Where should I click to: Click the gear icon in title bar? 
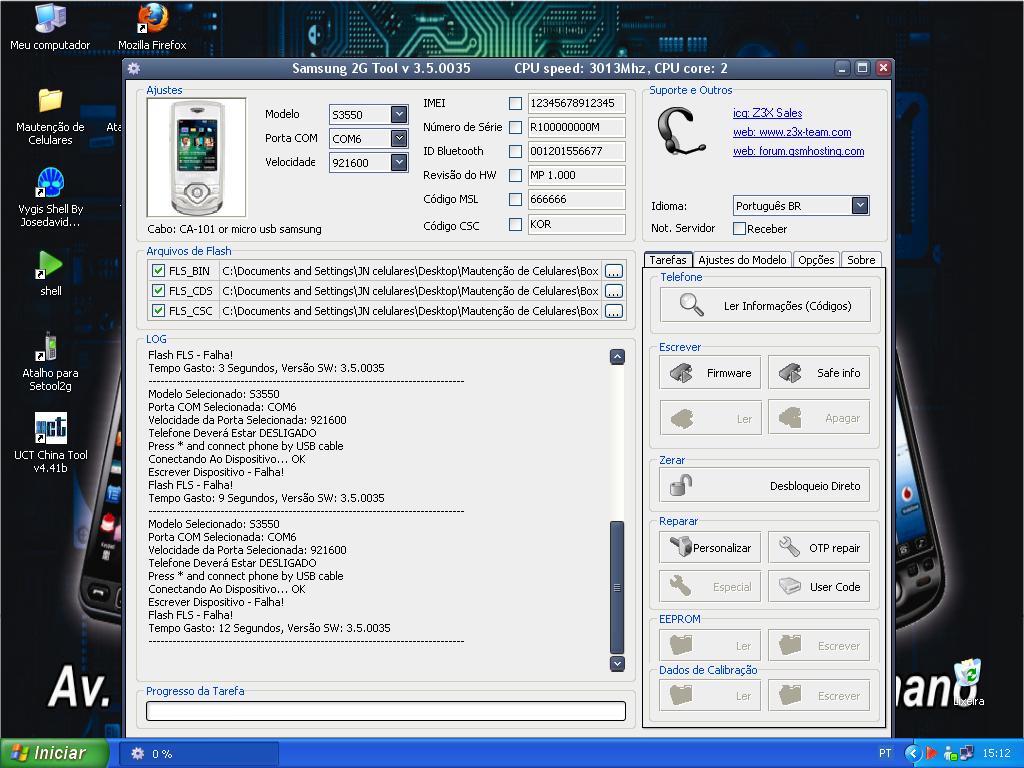pyautogui.click(x=134, y=69)
